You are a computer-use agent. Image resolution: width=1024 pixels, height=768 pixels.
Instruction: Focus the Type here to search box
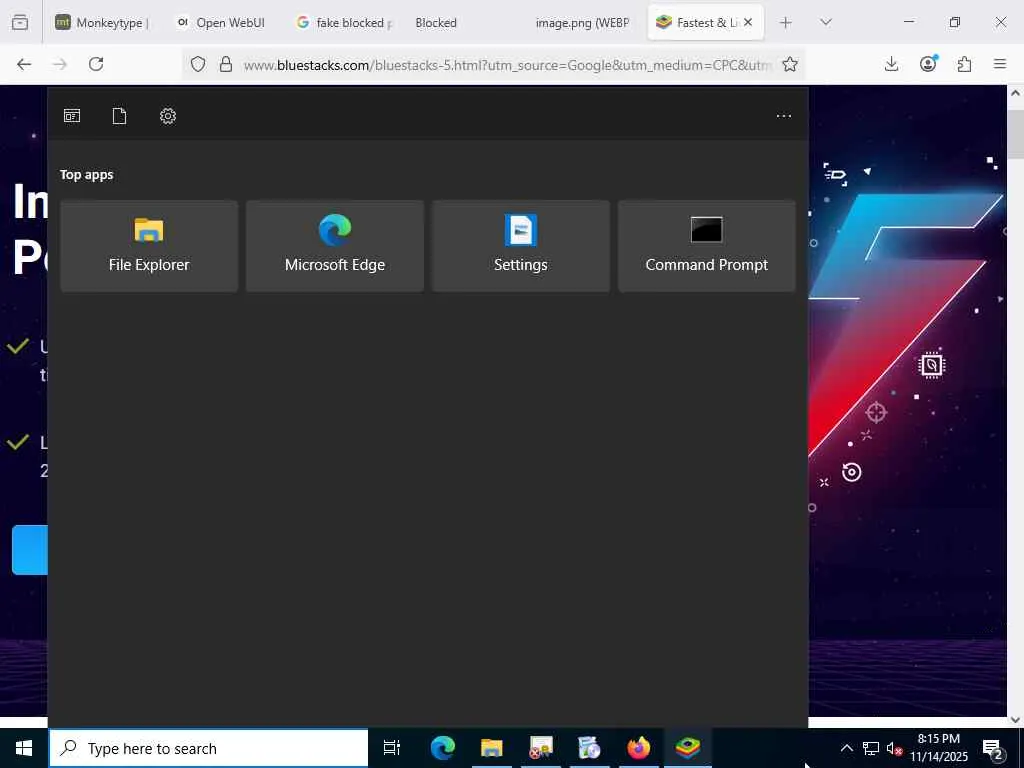(209, 748)
